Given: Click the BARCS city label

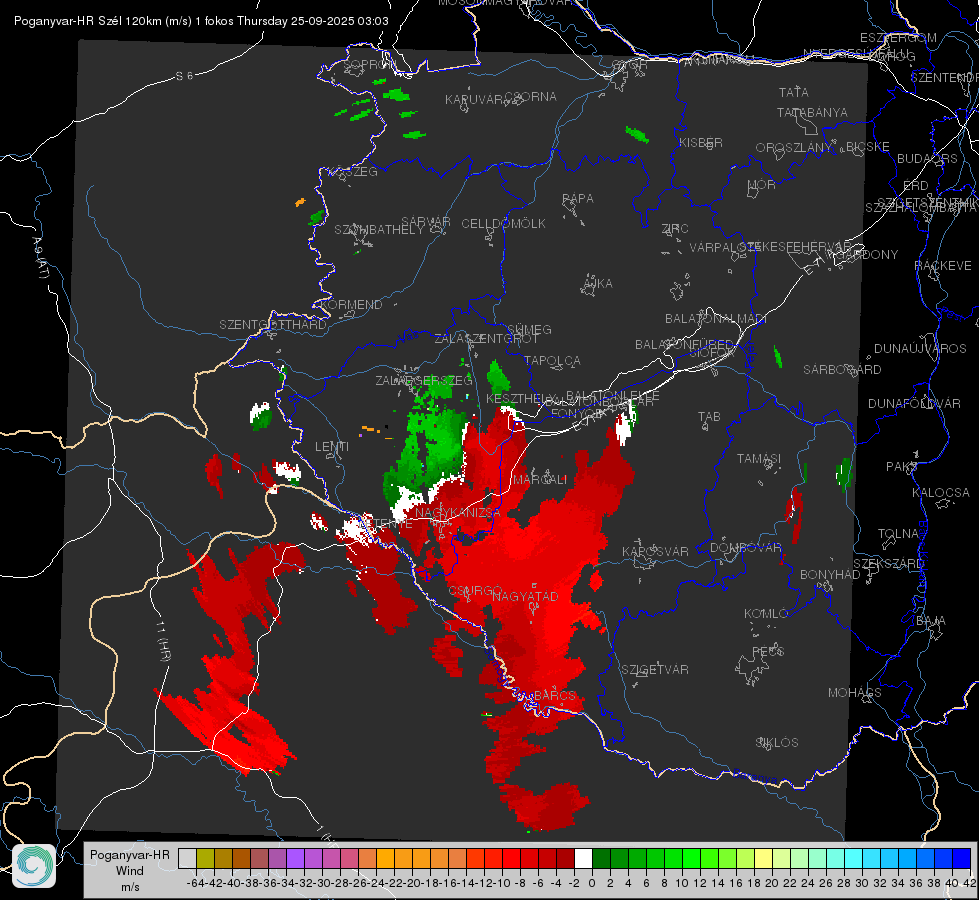Looking at the screenshot, I should (554, 694).
